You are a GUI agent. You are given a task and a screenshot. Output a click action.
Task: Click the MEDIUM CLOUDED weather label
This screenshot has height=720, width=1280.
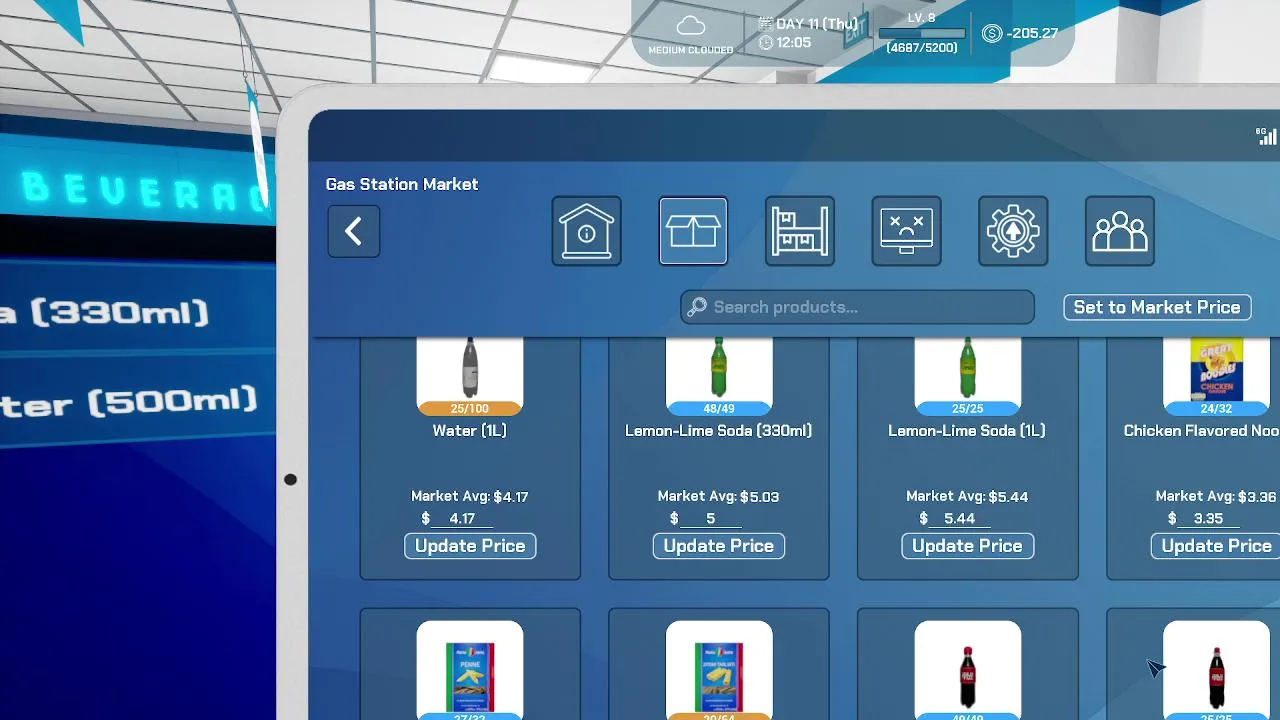pos(690,50)
